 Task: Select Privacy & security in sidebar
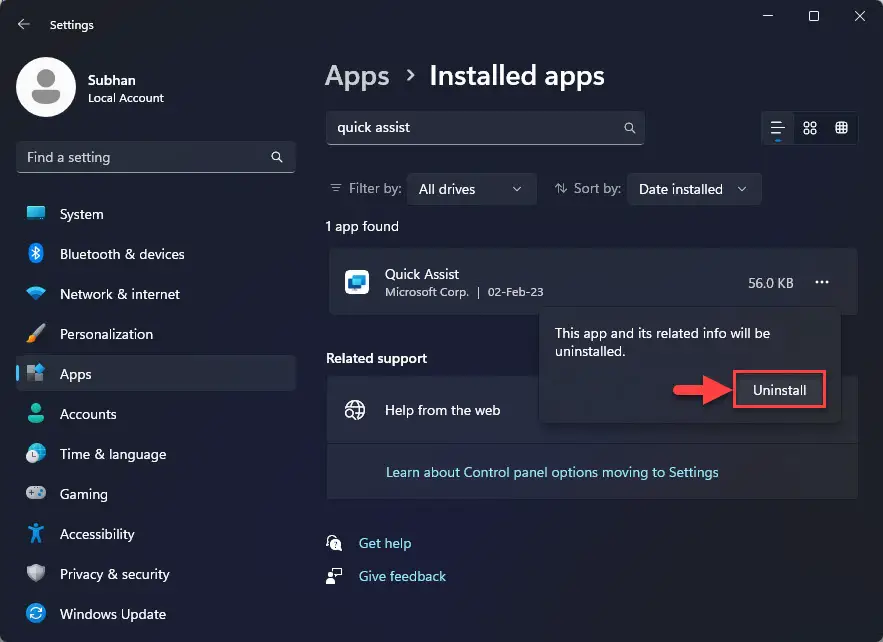[x=114, y=574]
